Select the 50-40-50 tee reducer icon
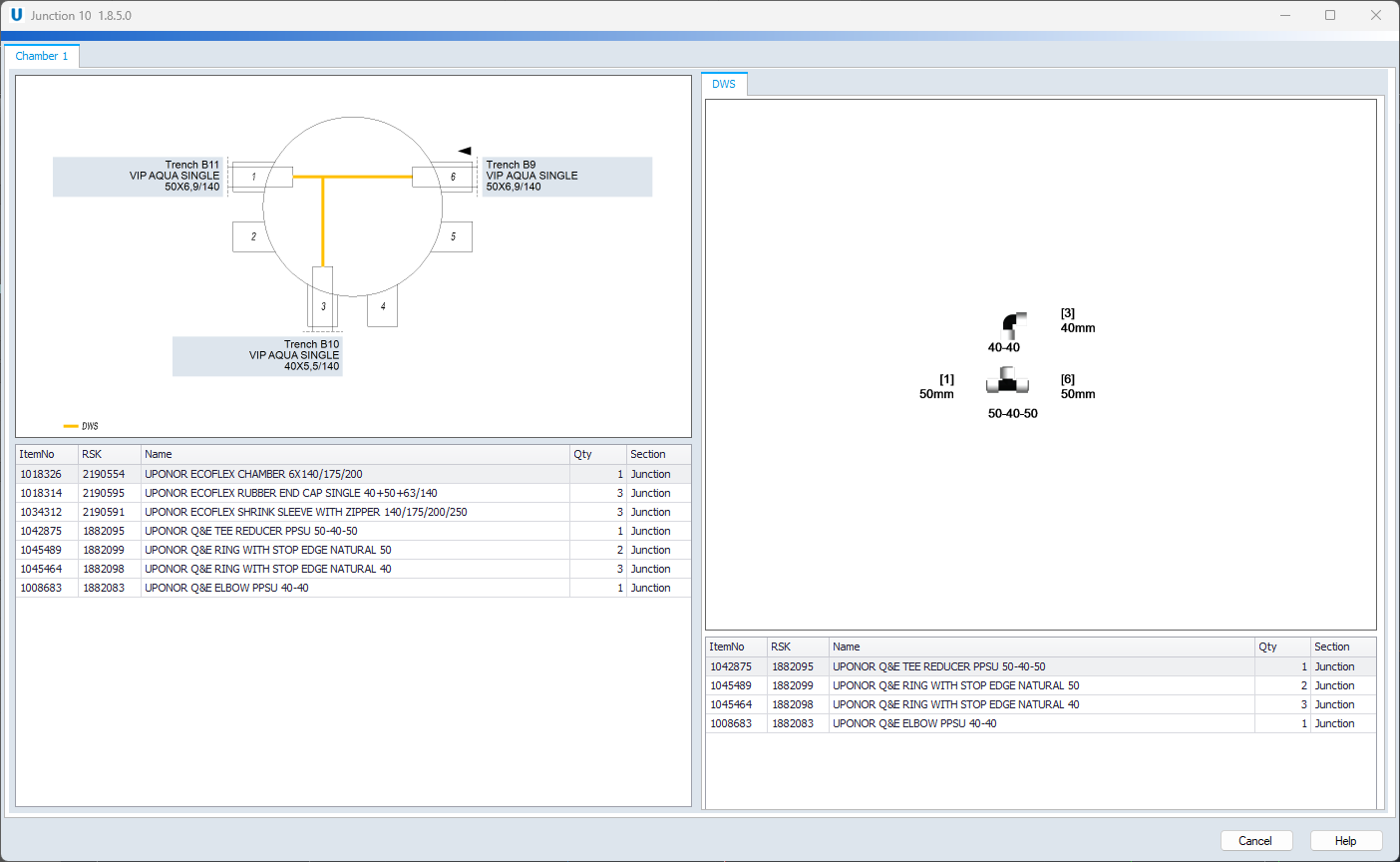Screen dimensions: 1400x862 click(1007, 381)
